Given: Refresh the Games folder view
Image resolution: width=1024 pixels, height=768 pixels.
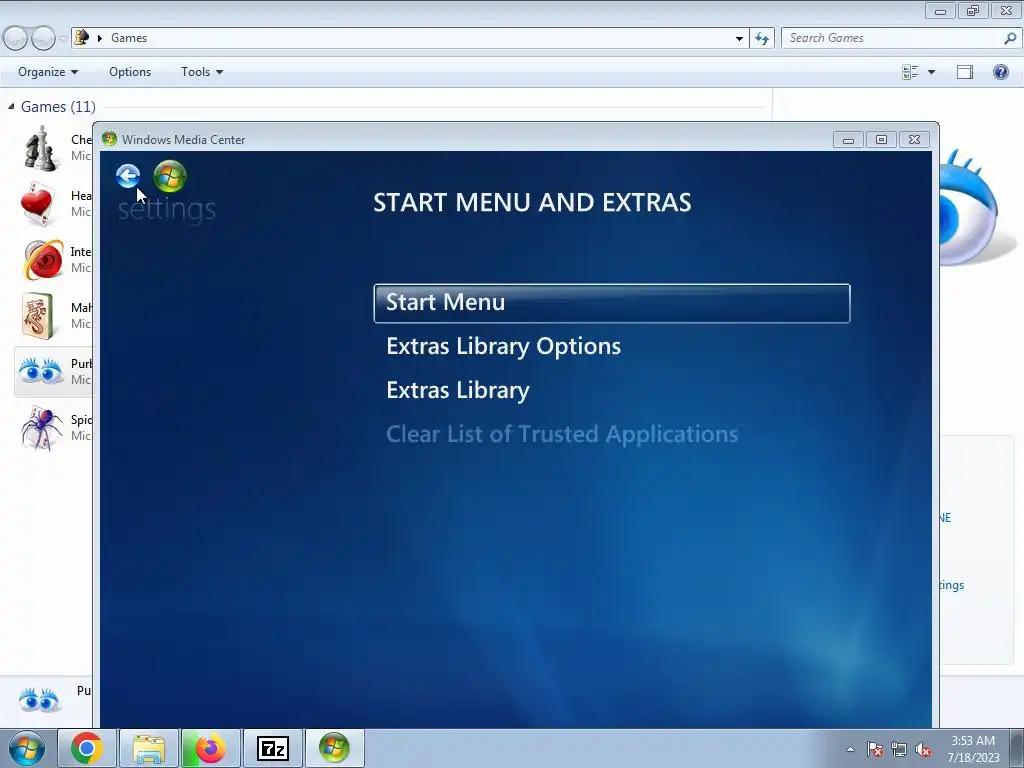Looking at the screenshot, I should pos(762,39).
